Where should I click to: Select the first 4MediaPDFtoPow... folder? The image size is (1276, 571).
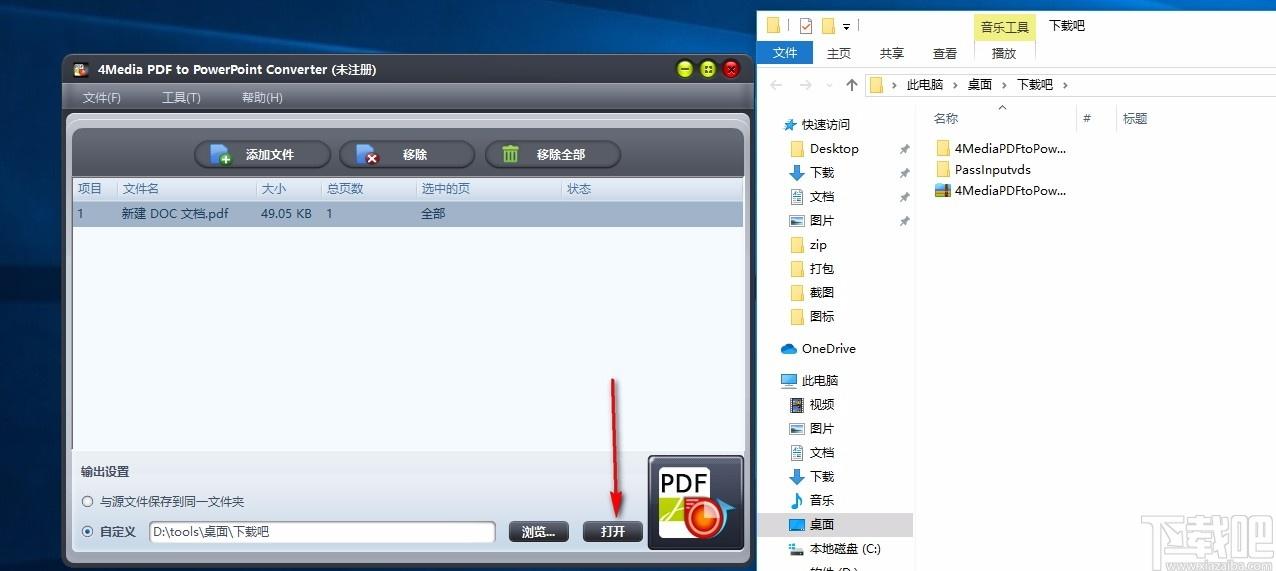1011,149
